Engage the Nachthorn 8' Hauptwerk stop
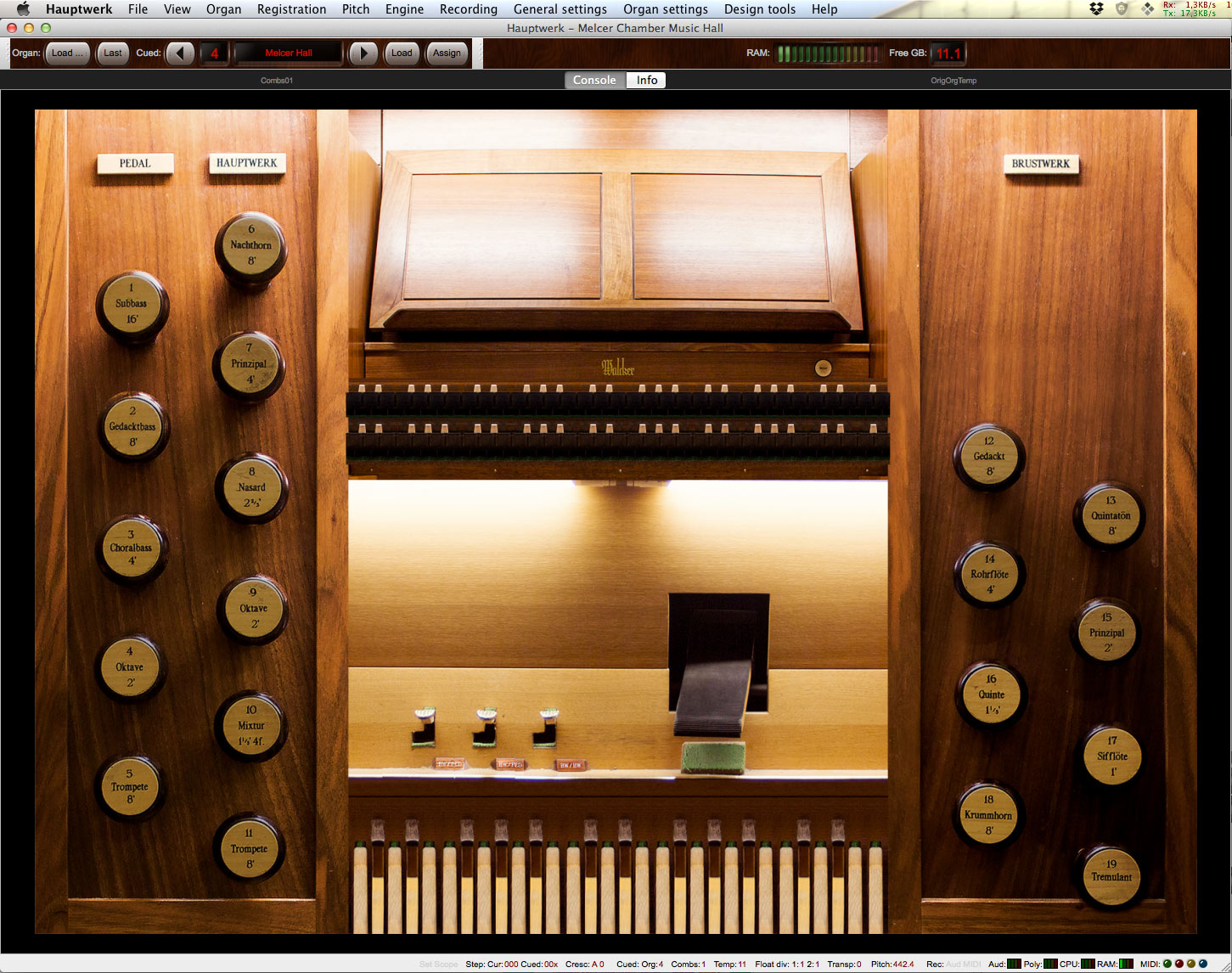The height and width of the screenshot is (973, 1232). click(251, 246)
